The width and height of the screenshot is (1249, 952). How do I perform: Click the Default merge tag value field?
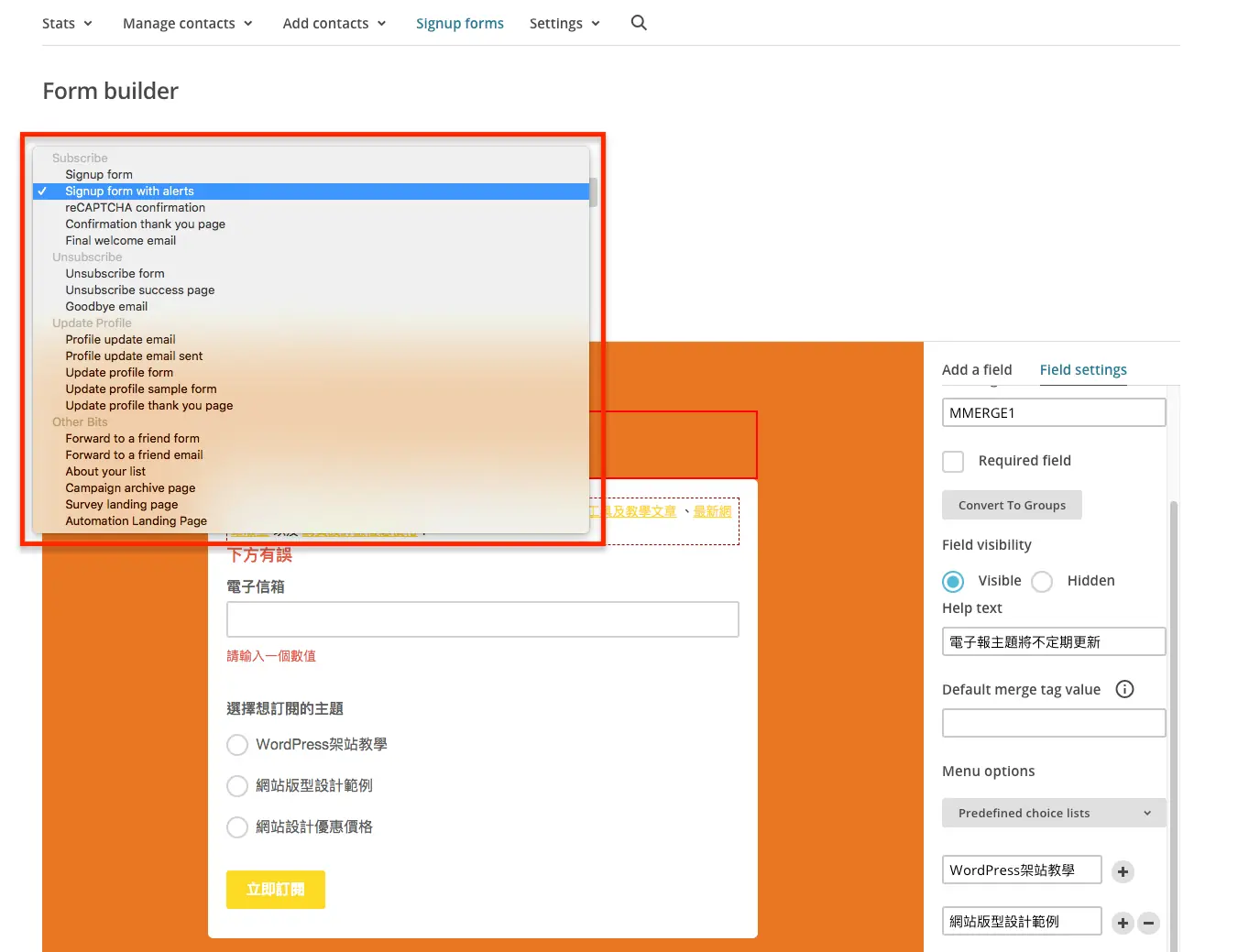point(1054,723)
